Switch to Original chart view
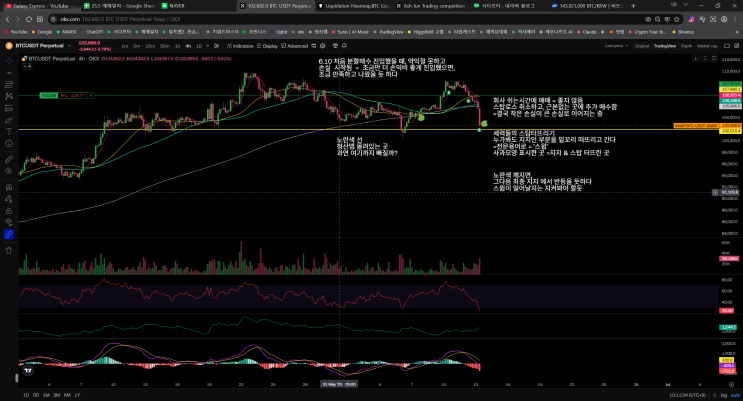This screenshot has width=743, height=401. (642, 46)
